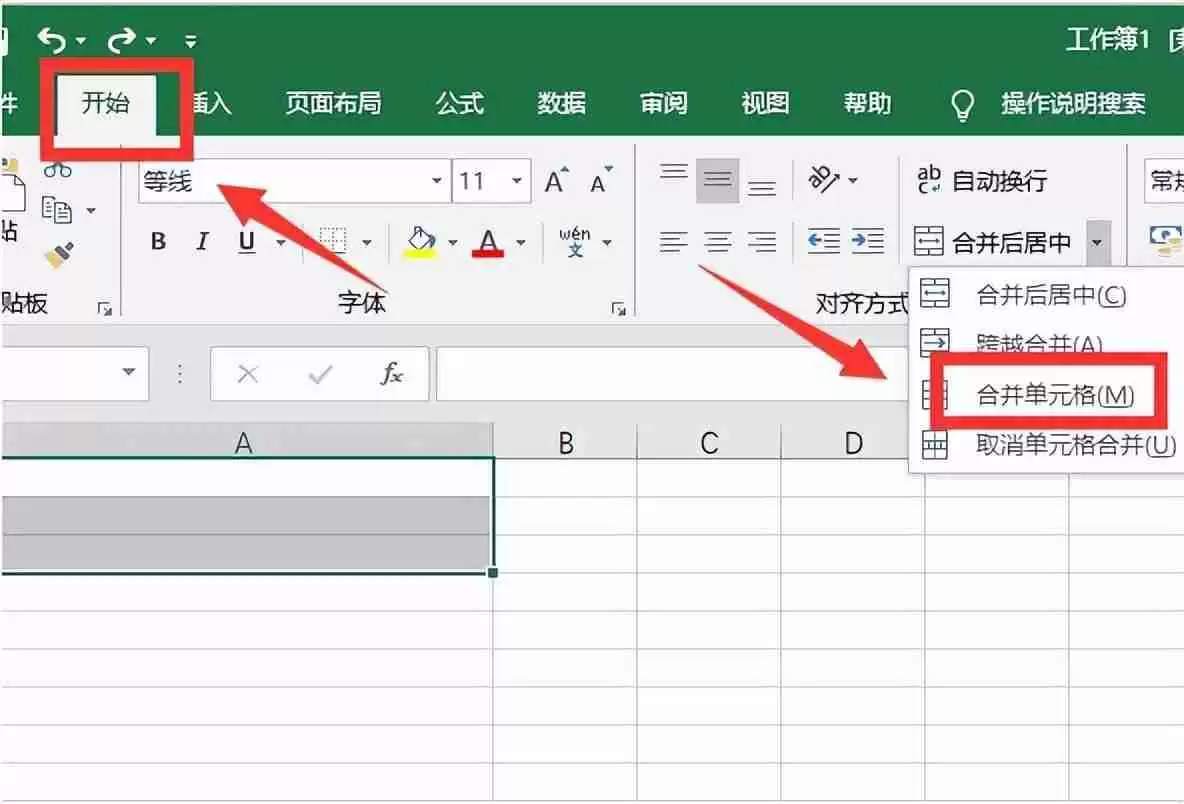Open the 公式 tab
1184x804 pixels.
[x=459, y=103]
